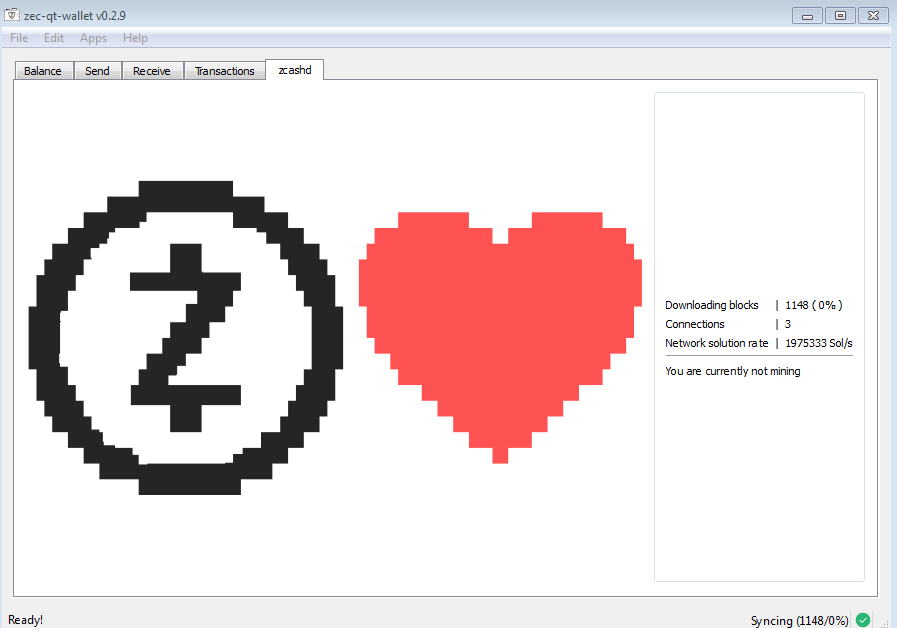897x628 pixels.
Task: View the Transactions tab
Action: click(224, 71)
